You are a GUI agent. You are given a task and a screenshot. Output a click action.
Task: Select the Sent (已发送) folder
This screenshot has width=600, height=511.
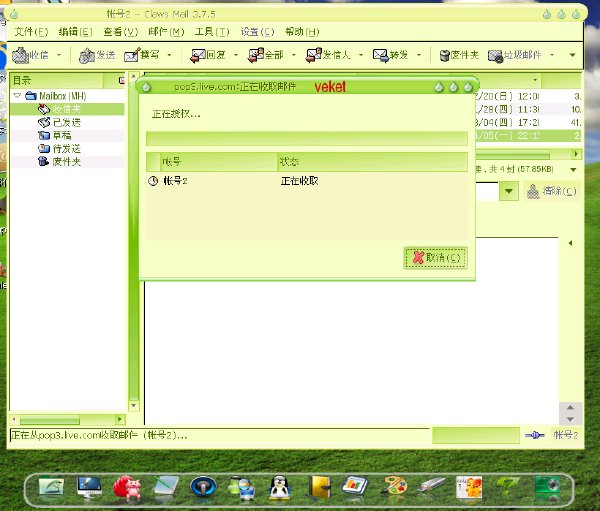click(x=67, y=122)
